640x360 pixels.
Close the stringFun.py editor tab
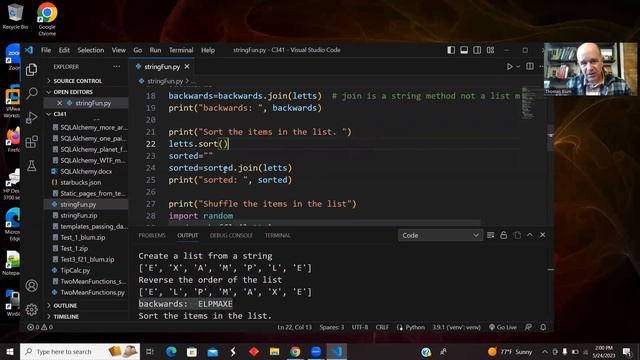click(187, 67)
